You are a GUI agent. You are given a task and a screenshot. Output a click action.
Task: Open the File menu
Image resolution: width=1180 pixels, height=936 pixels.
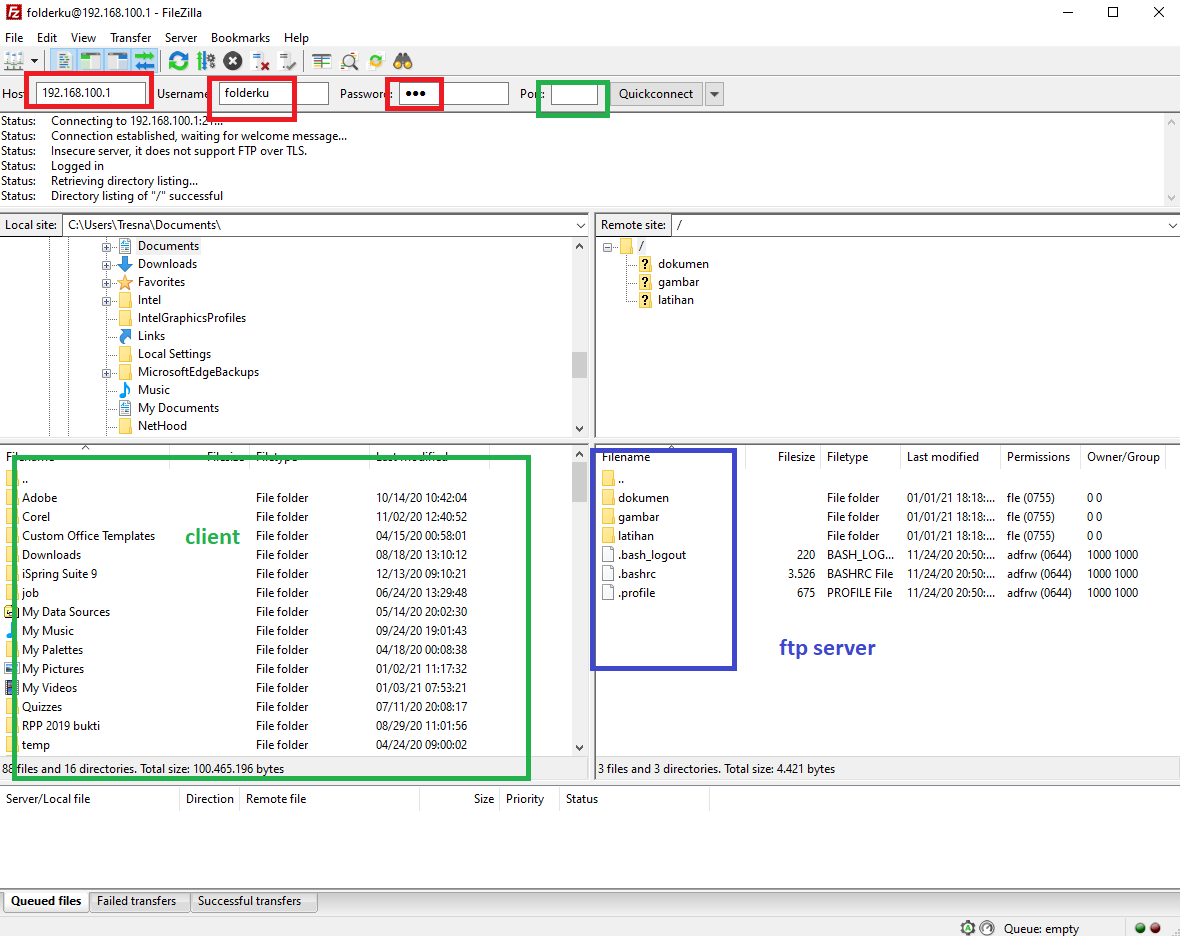click(x=14, y=38)
